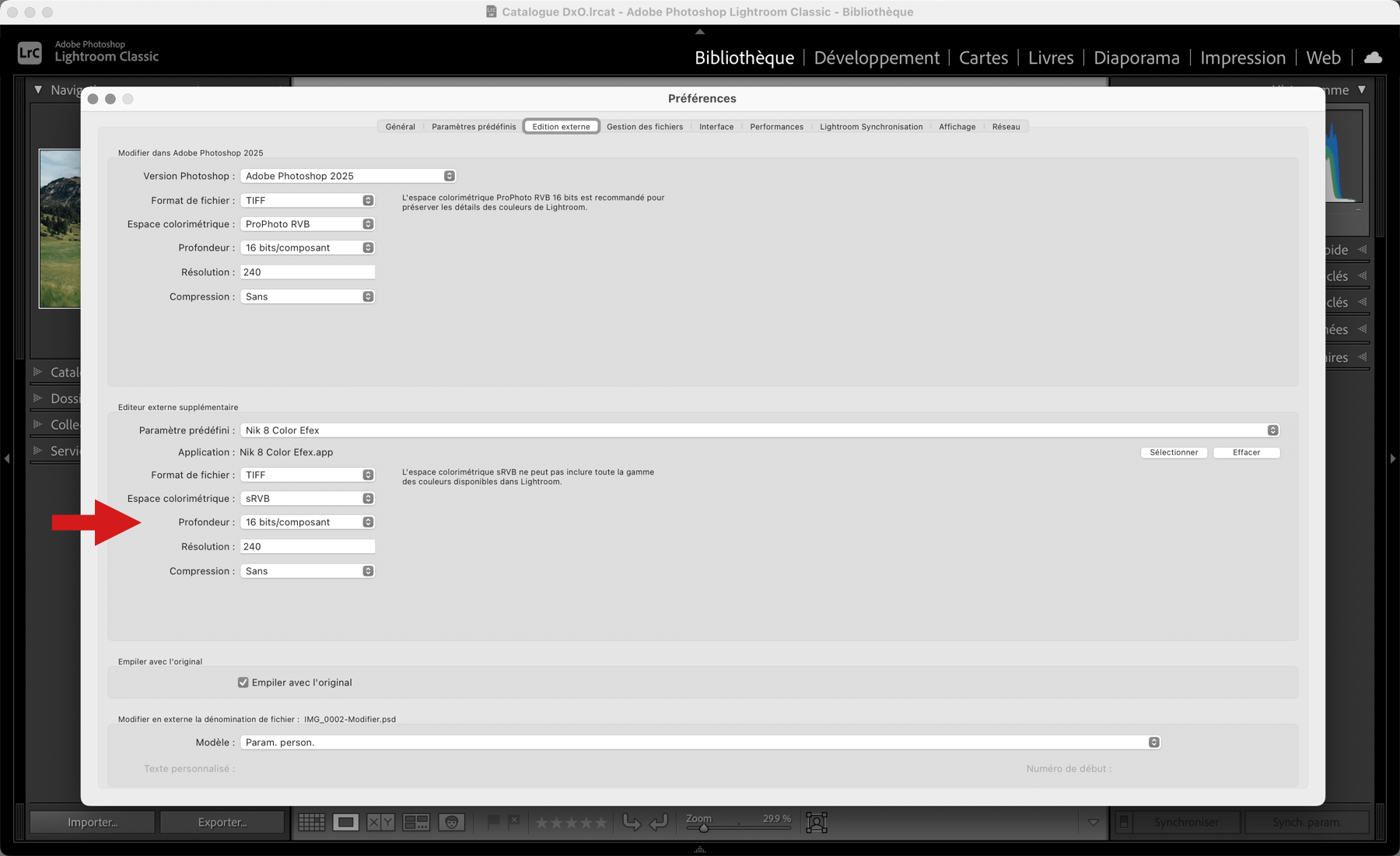Rotate photo right arrow icon
This screenshot has height=856, width=1400.
pos(658,822)
